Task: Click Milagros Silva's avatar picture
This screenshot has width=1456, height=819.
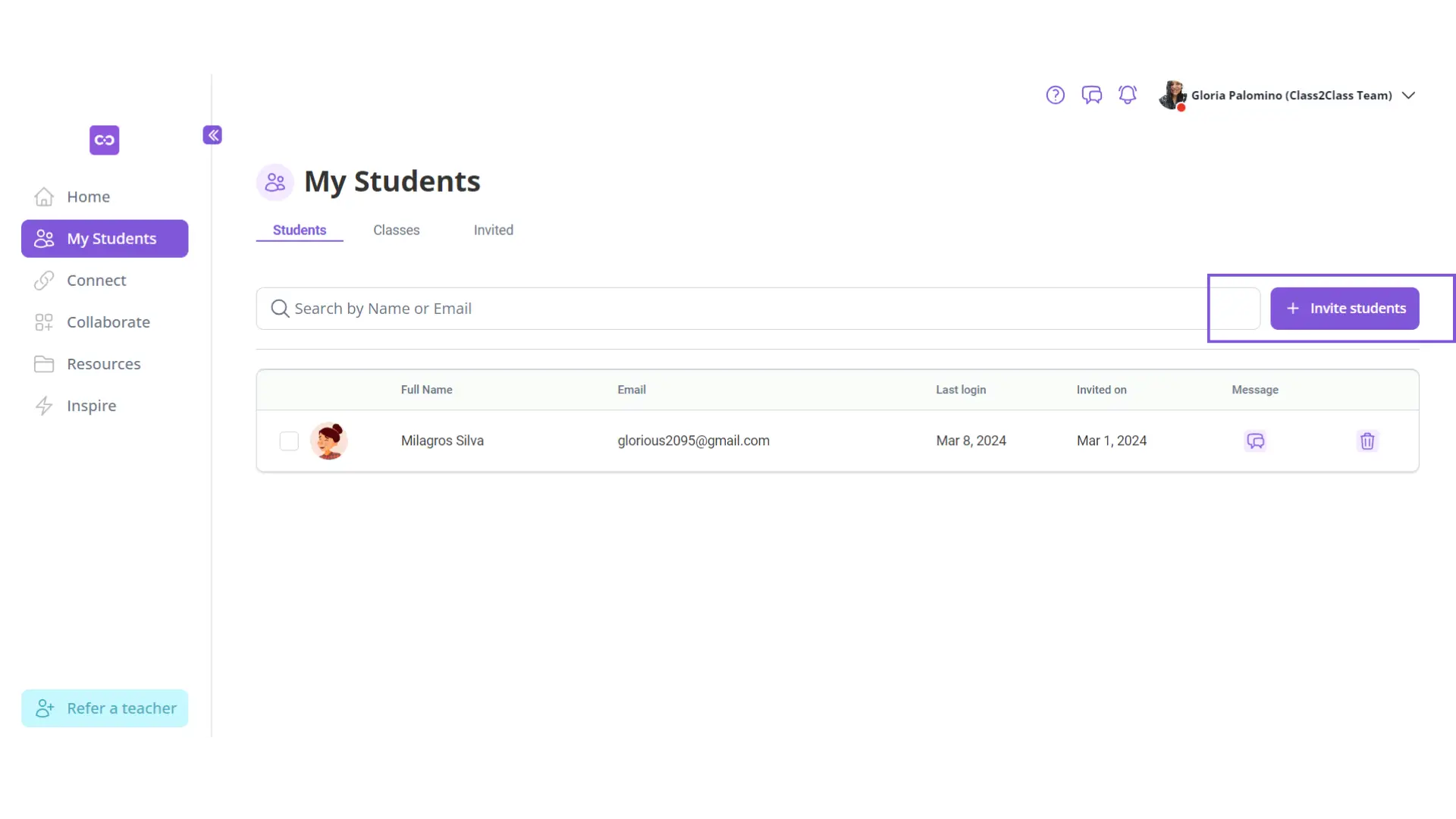Action: [x=329, y=441]
